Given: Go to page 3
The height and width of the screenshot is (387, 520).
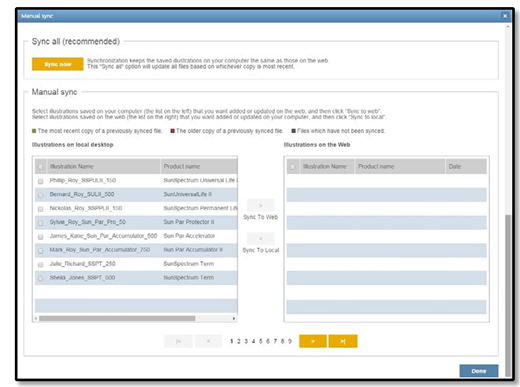Looking at the screenshot, I should (246, 341).
